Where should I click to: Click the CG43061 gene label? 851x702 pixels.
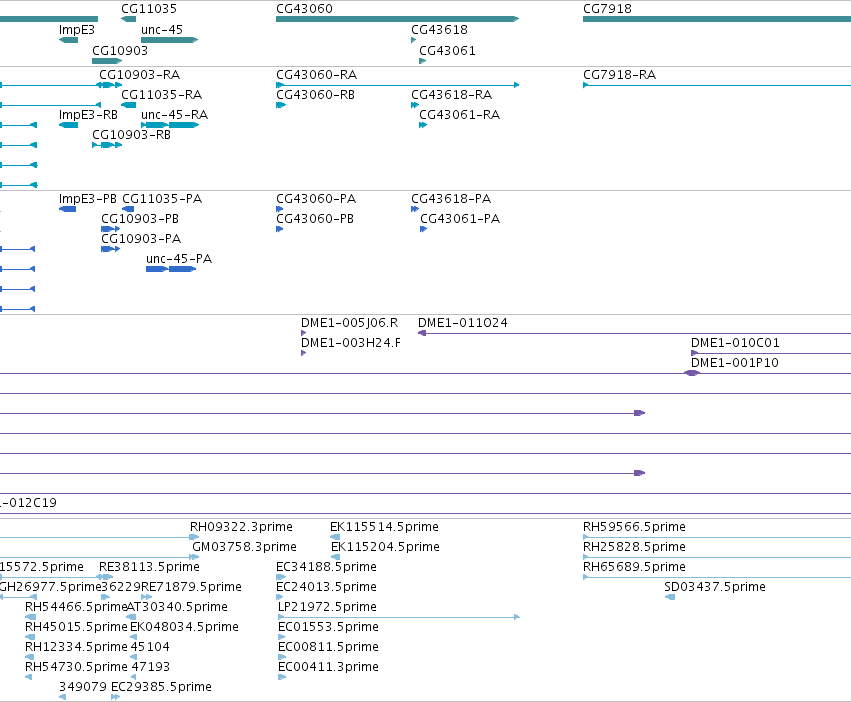(x=447, y=50)
